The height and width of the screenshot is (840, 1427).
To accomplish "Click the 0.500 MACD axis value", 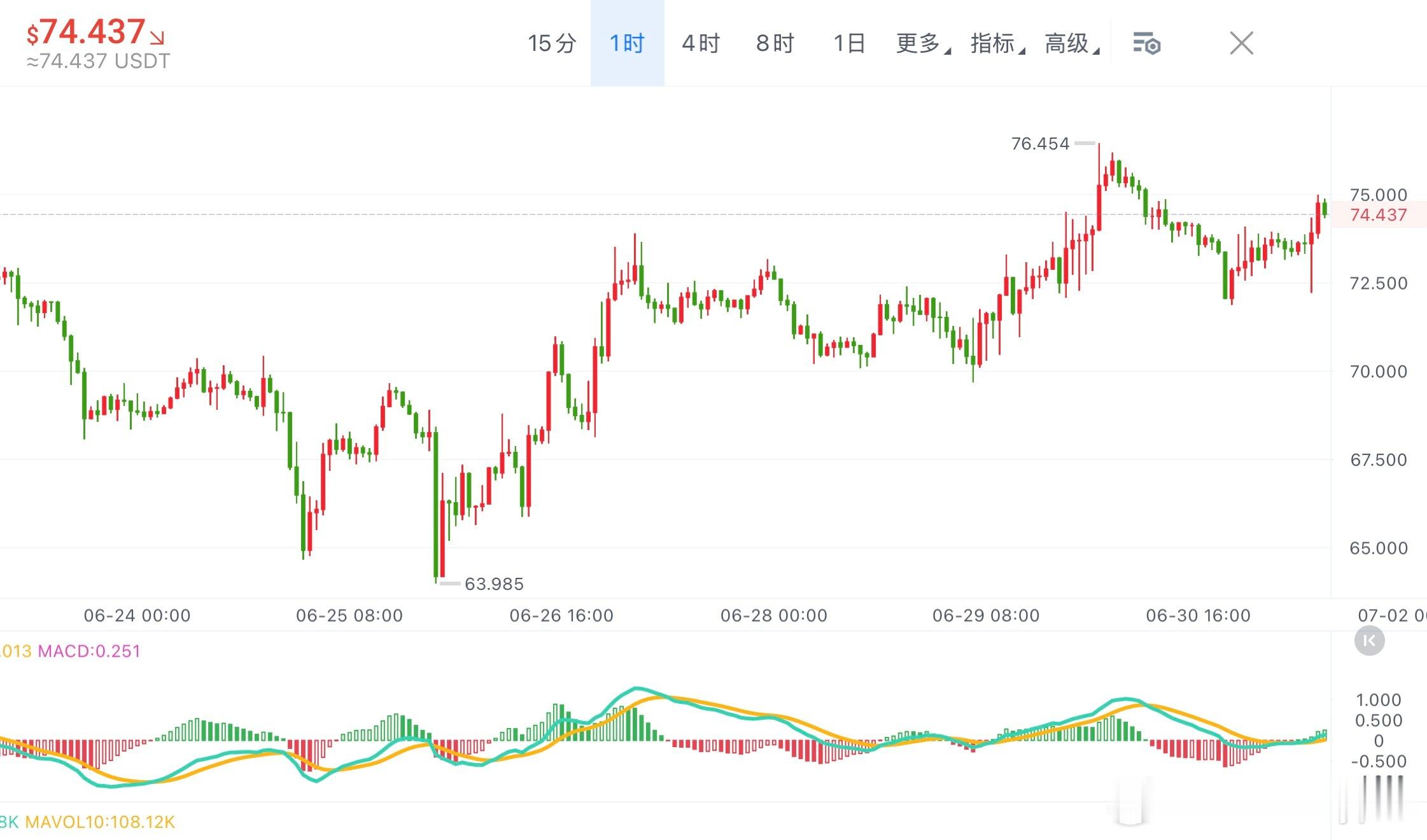I will (x=1379, y=721).
